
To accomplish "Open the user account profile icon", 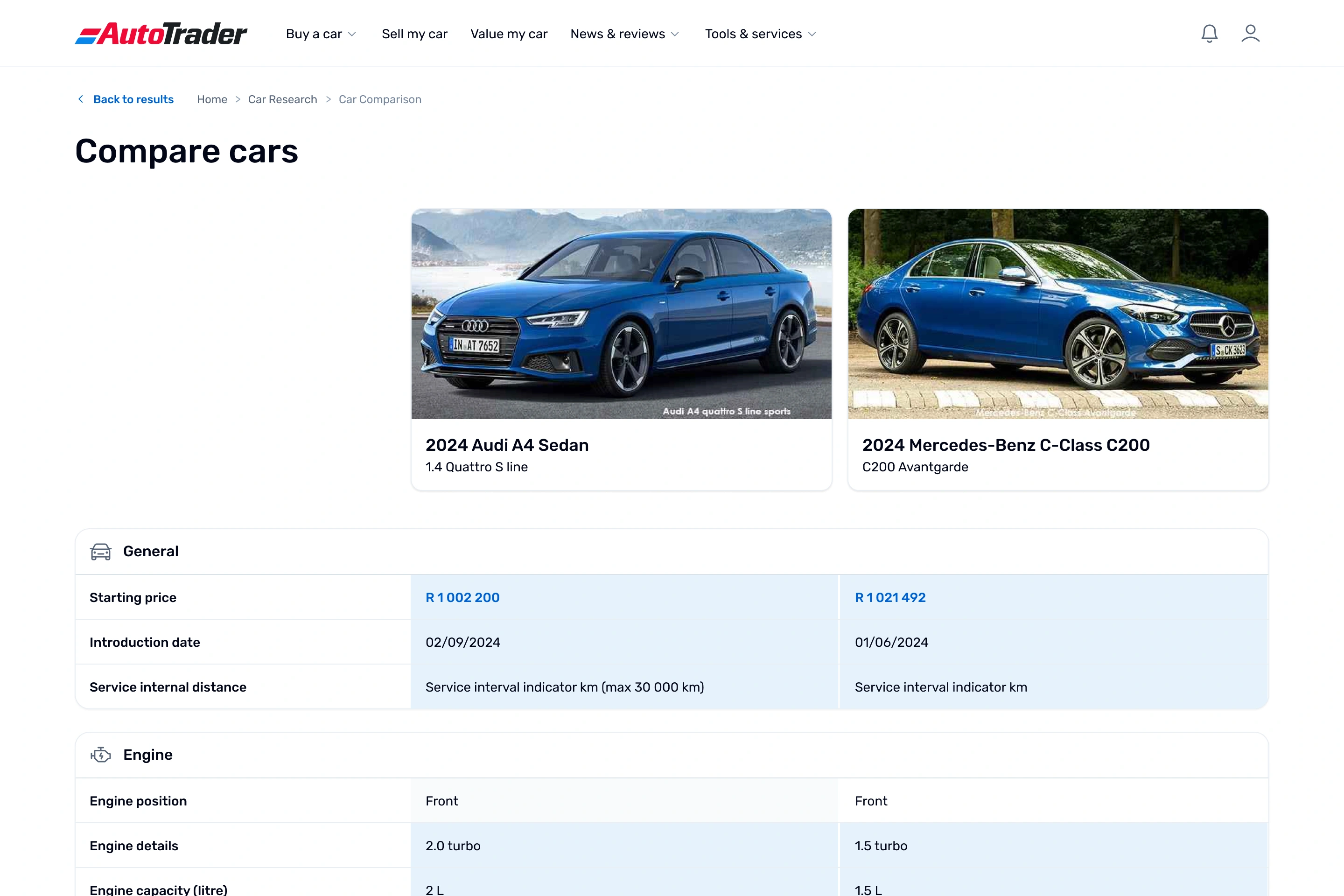I will click(1250, 34).
